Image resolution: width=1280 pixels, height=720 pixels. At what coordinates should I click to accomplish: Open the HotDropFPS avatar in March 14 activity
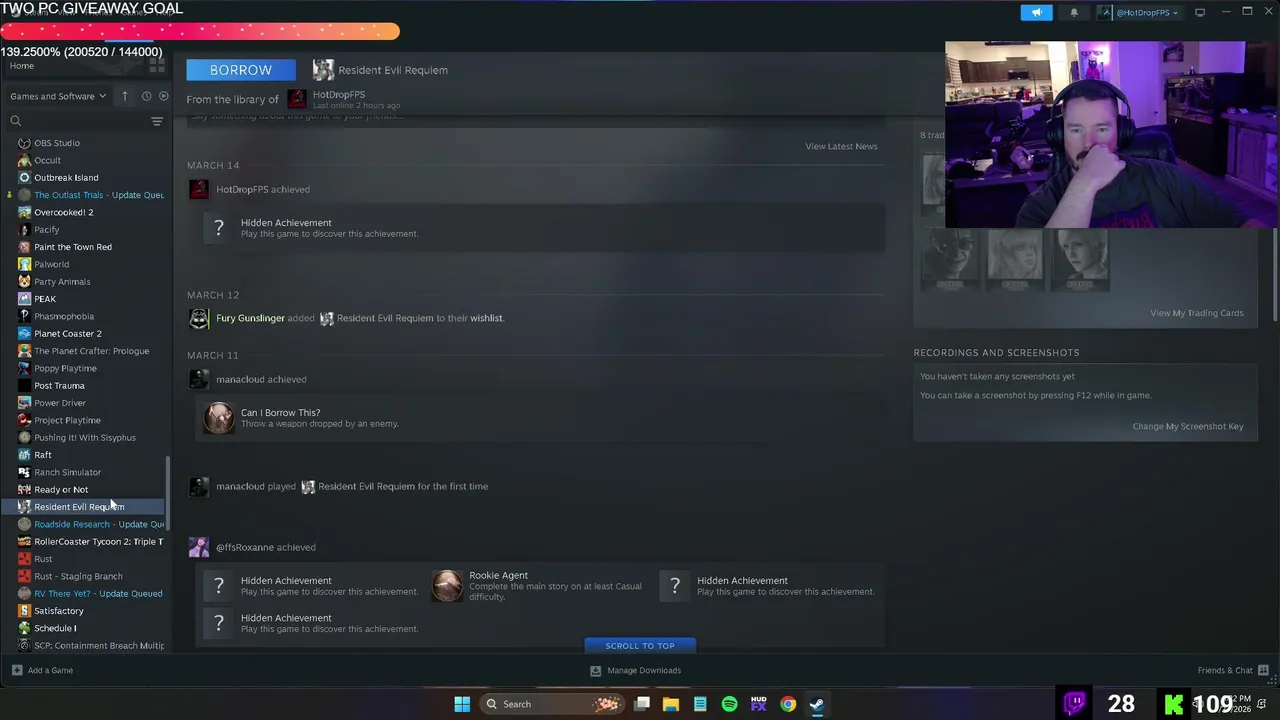[x=199, y=189]
